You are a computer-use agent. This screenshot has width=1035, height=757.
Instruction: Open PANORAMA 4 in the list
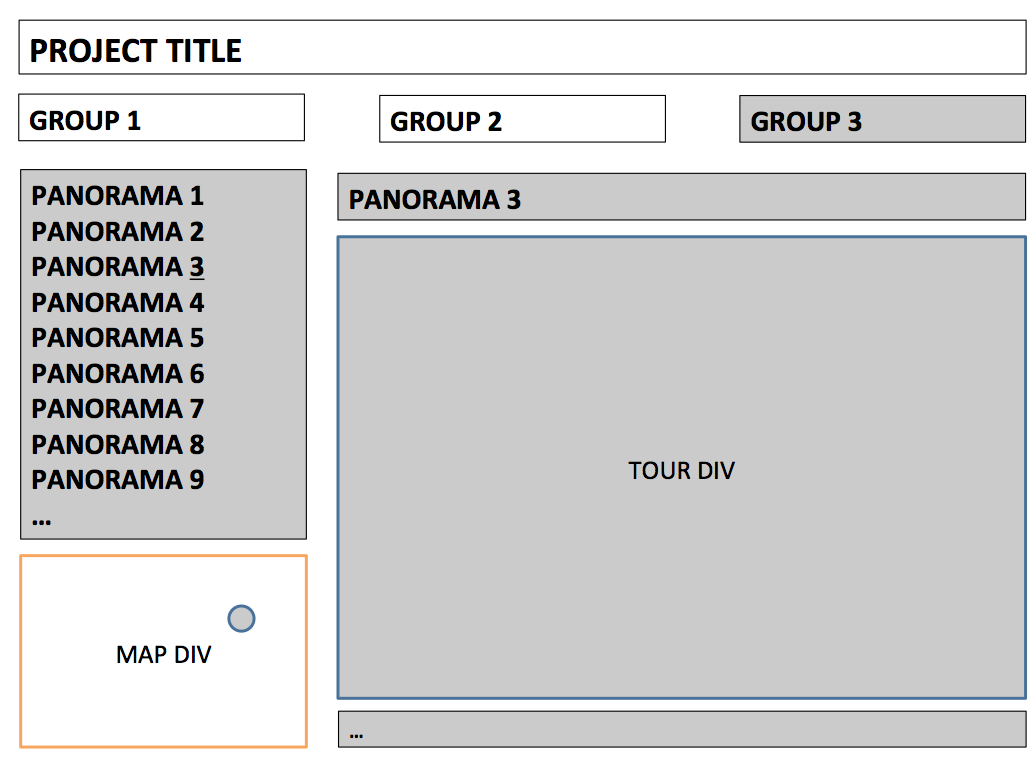tap(117, 303)
